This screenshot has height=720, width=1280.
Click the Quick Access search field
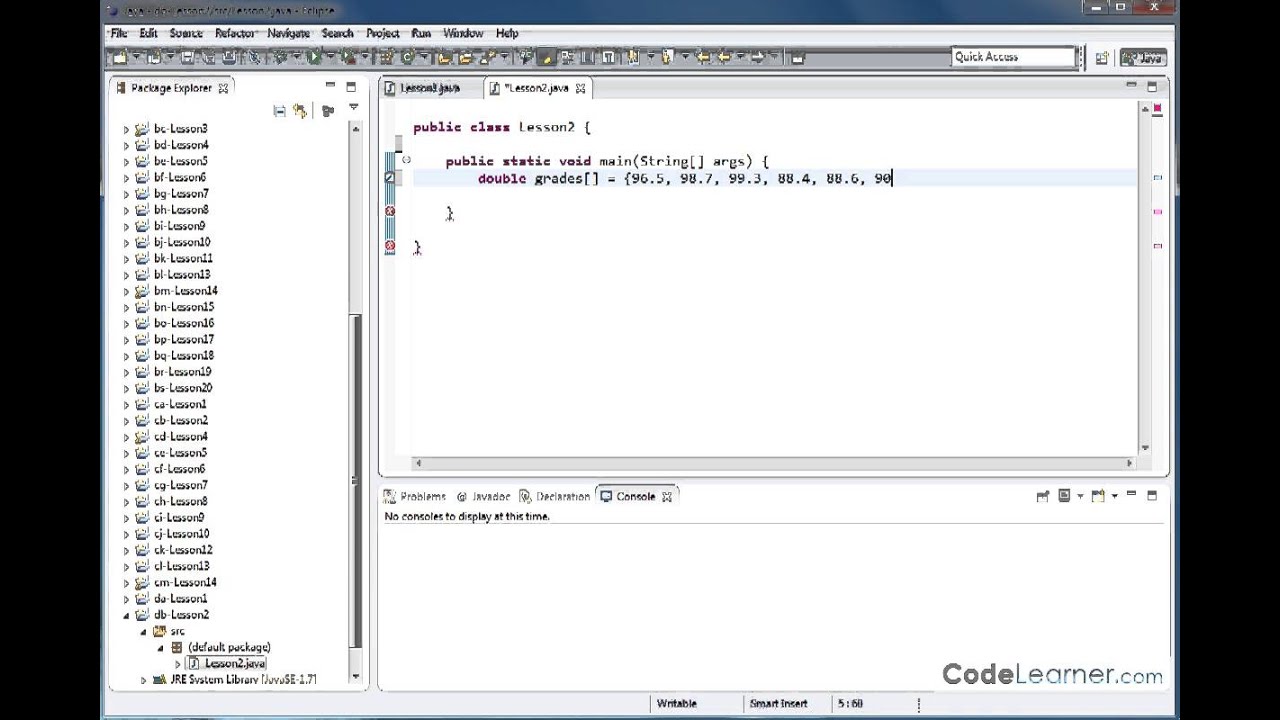1013,57
